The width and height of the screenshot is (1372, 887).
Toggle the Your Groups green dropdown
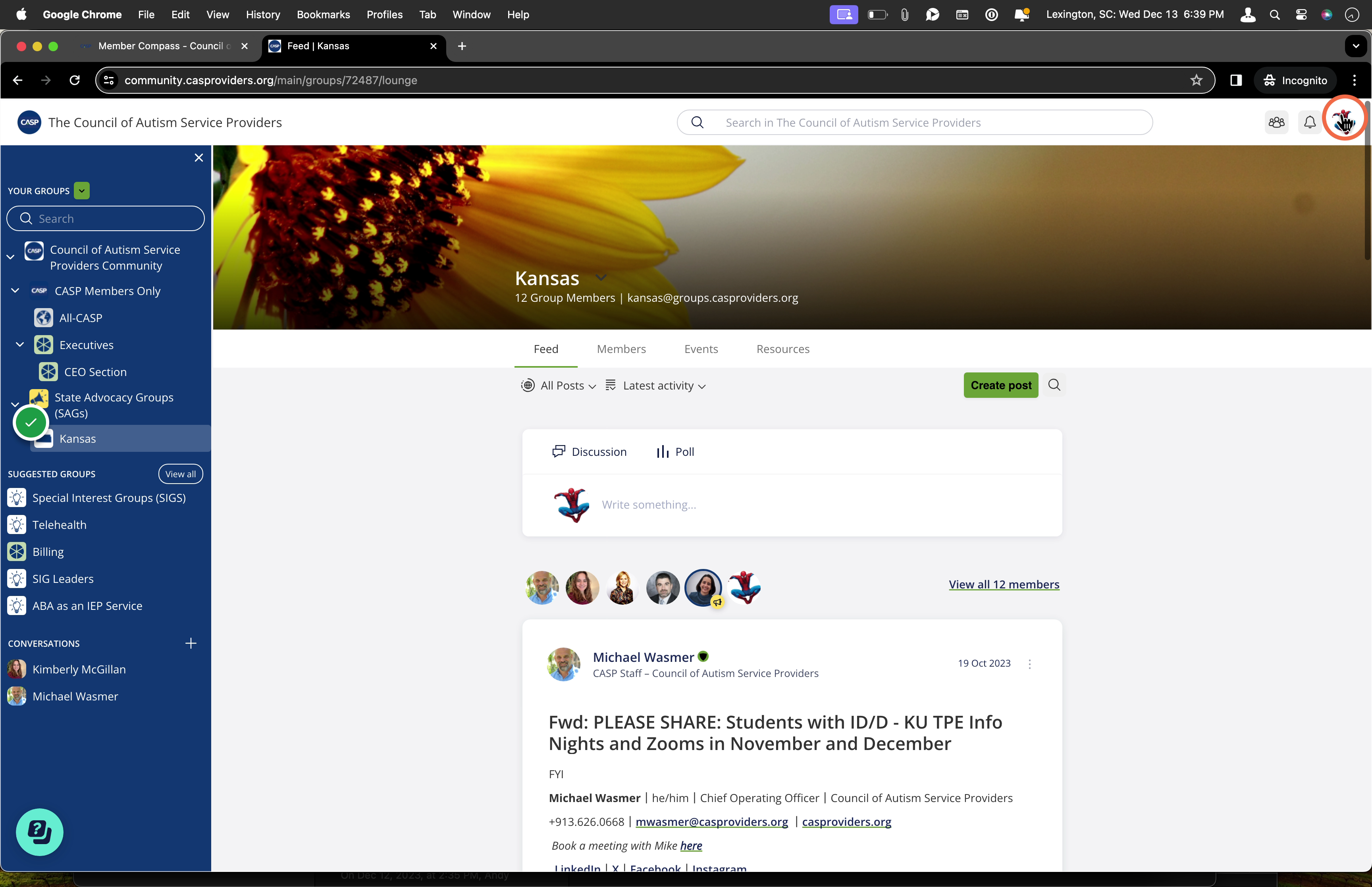point(82,191)
